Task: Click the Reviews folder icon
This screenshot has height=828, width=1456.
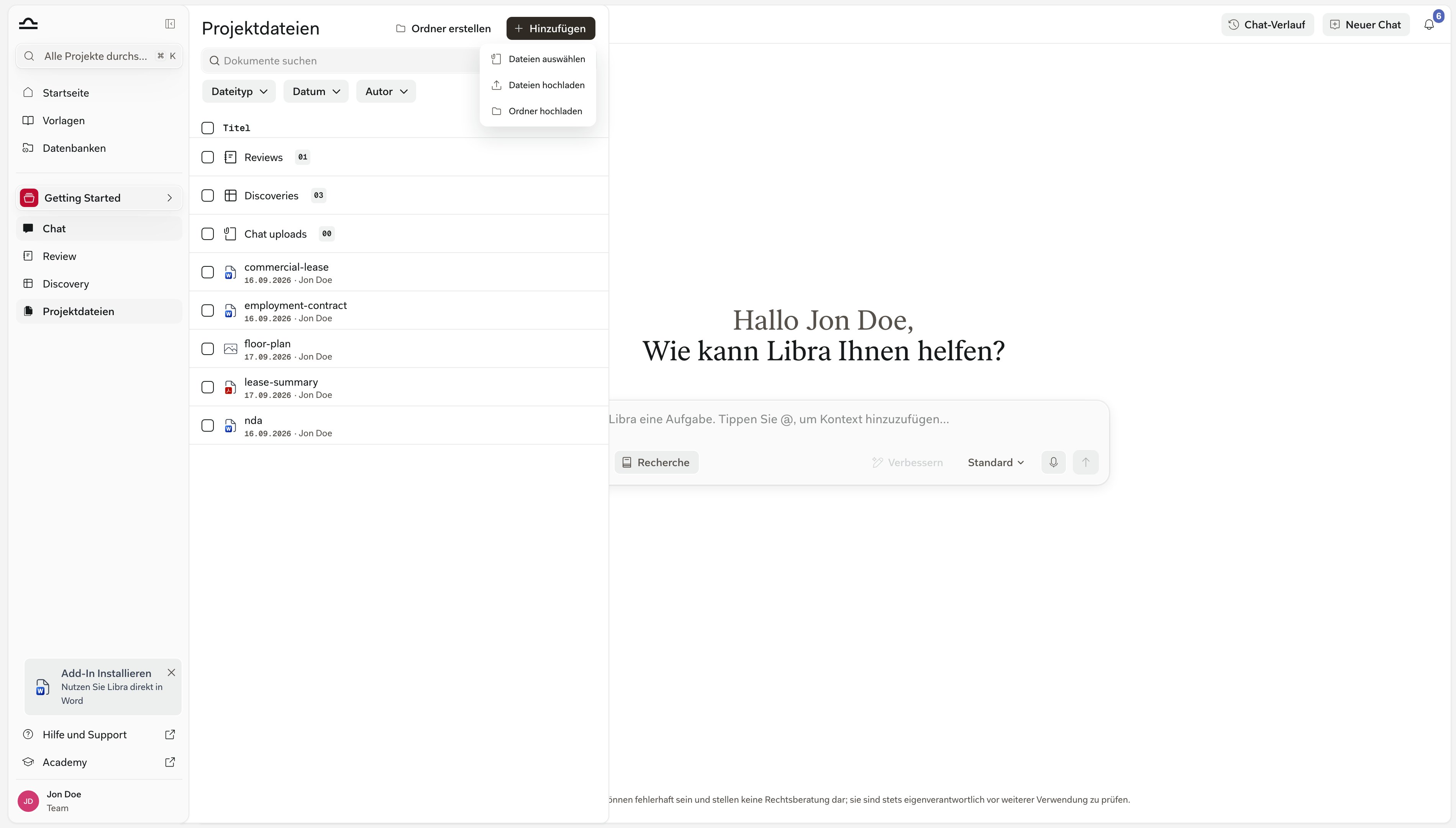Action: pyautogui.click(x=230, y=158)
